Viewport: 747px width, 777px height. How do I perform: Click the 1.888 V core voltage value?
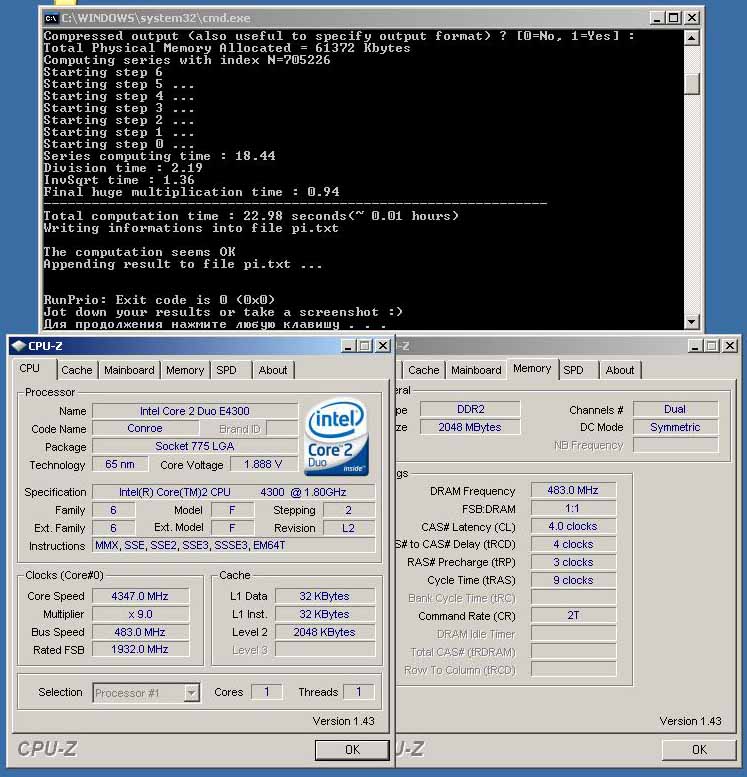pos(263,464)
